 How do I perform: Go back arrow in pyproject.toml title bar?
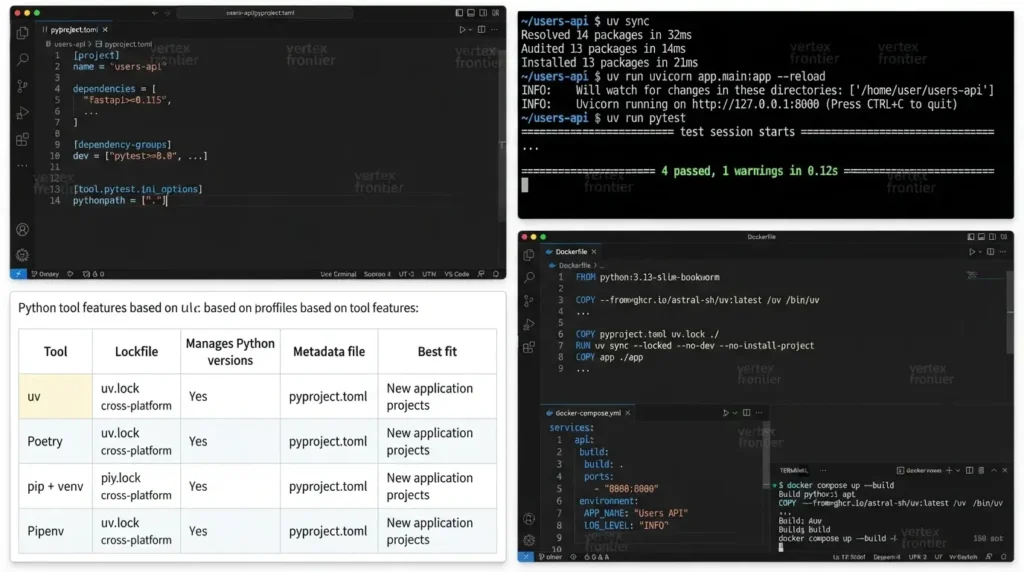click(x=155, y=13)
